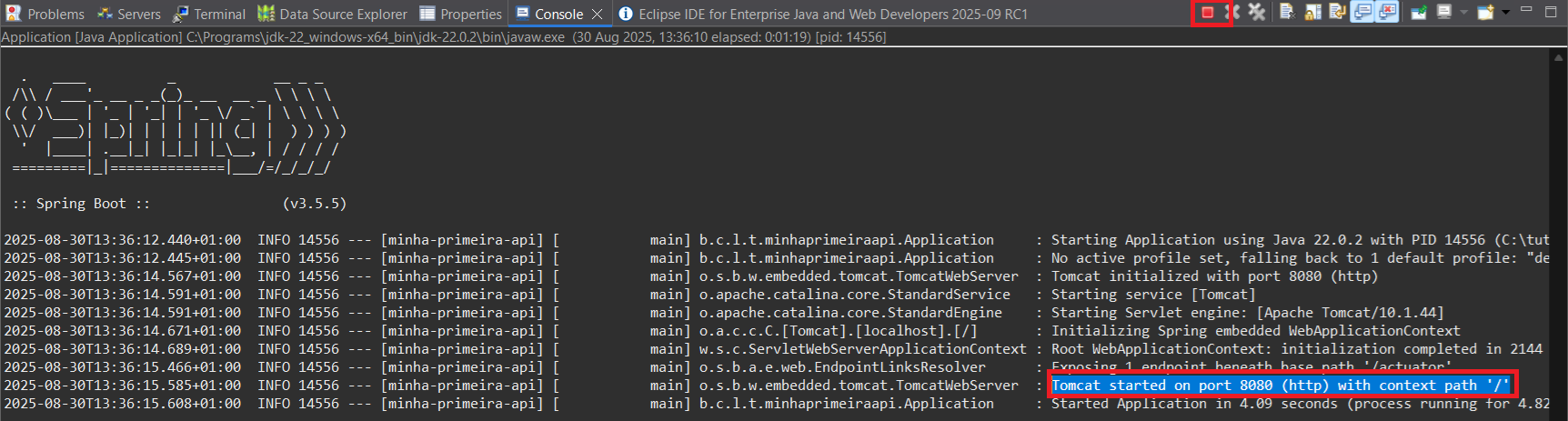The height and width of the screenshot is (421, 1568).
Task: Open the Data Source Explorer tab
Action: pos(333,14)
